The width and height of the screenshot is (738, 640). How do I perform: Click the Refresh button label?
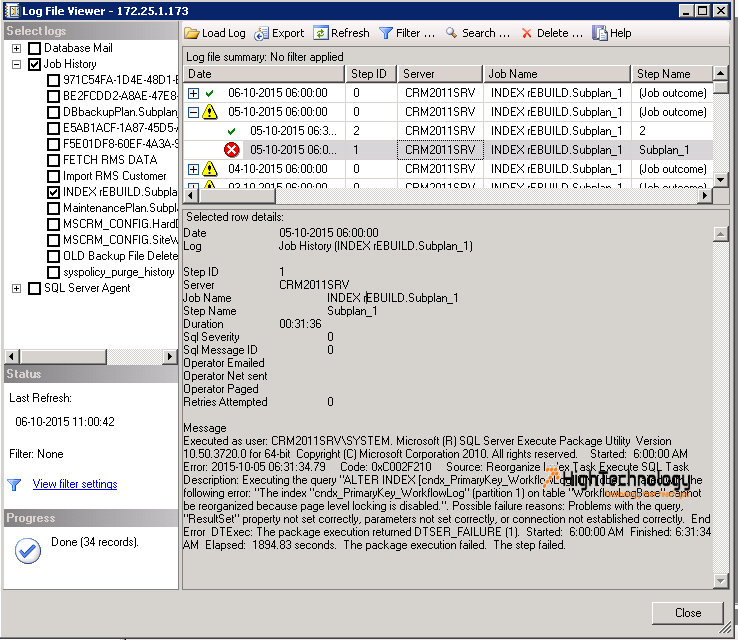pyautogui.click(x=350, y=33)
